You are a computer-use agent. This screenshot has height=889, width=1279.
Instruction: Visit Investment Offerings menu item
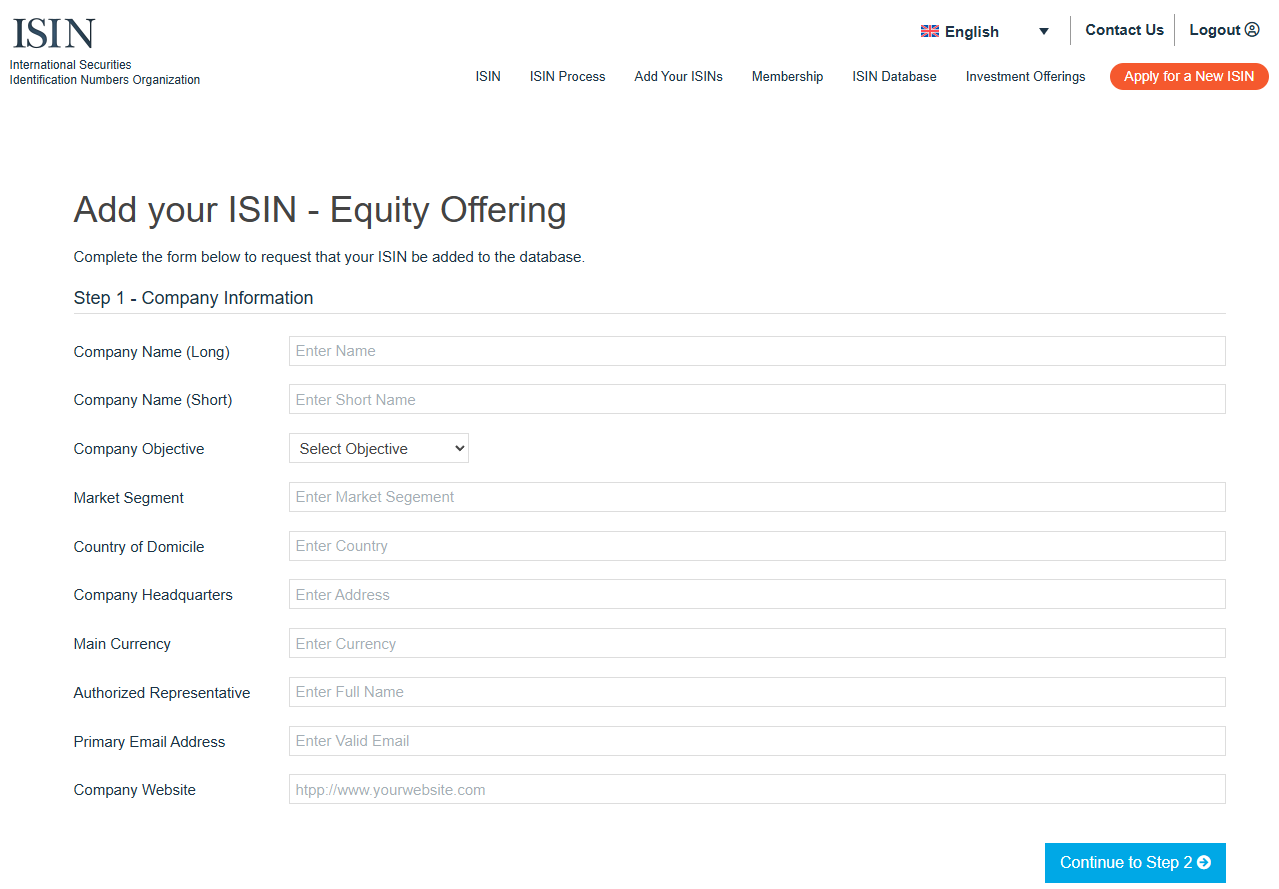[x=1025, y=76]
